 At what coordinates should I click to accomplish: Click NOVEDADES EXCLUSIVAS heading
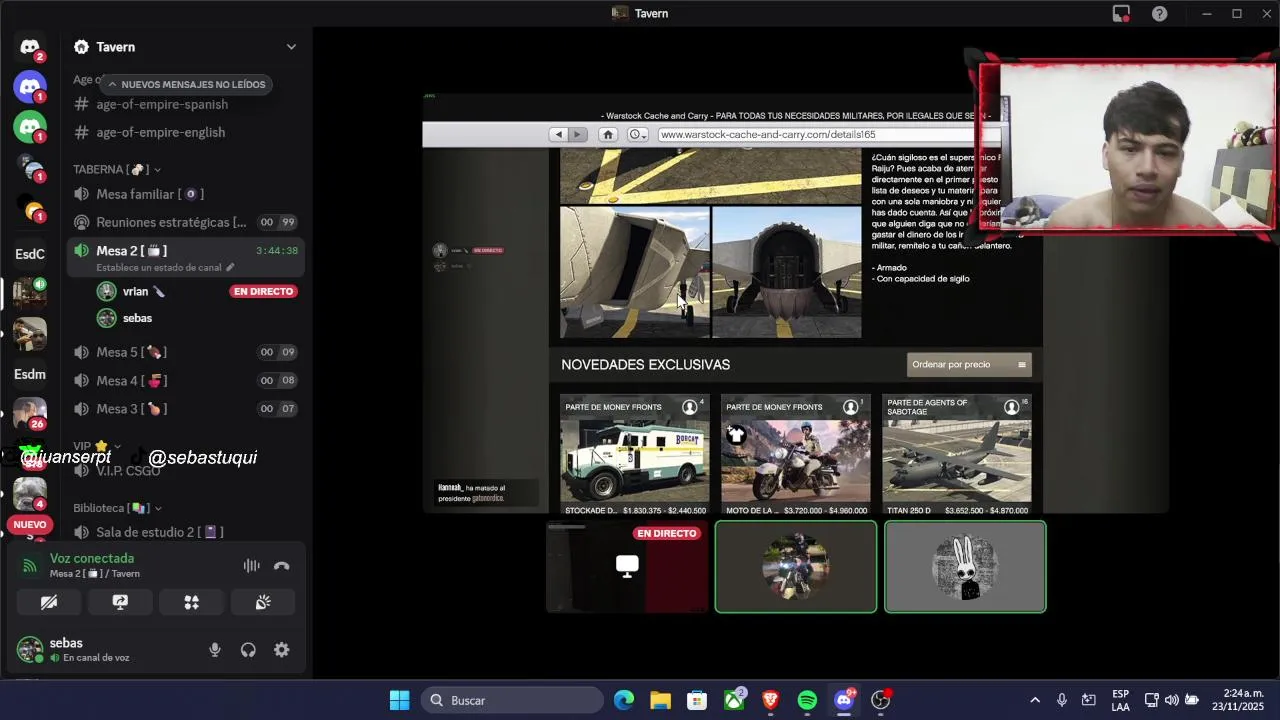pos(645,365)
